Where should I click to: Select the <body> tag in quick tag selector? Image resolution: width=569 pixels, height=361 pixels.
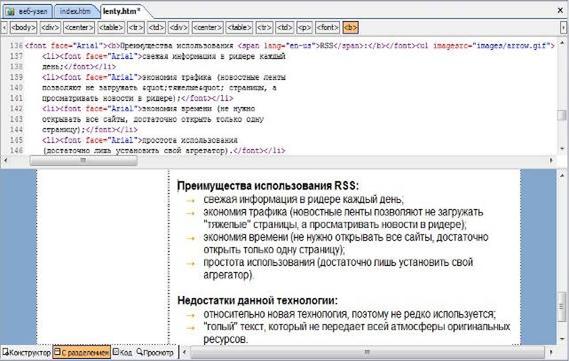(24, 28)
